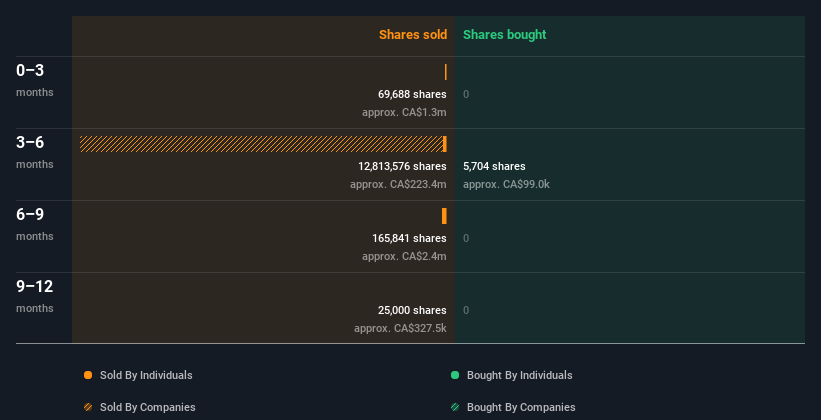Screen dimensions: 821x420
Task: Select the 'approx. CA$223.4m' value
Action: point(398,184)
